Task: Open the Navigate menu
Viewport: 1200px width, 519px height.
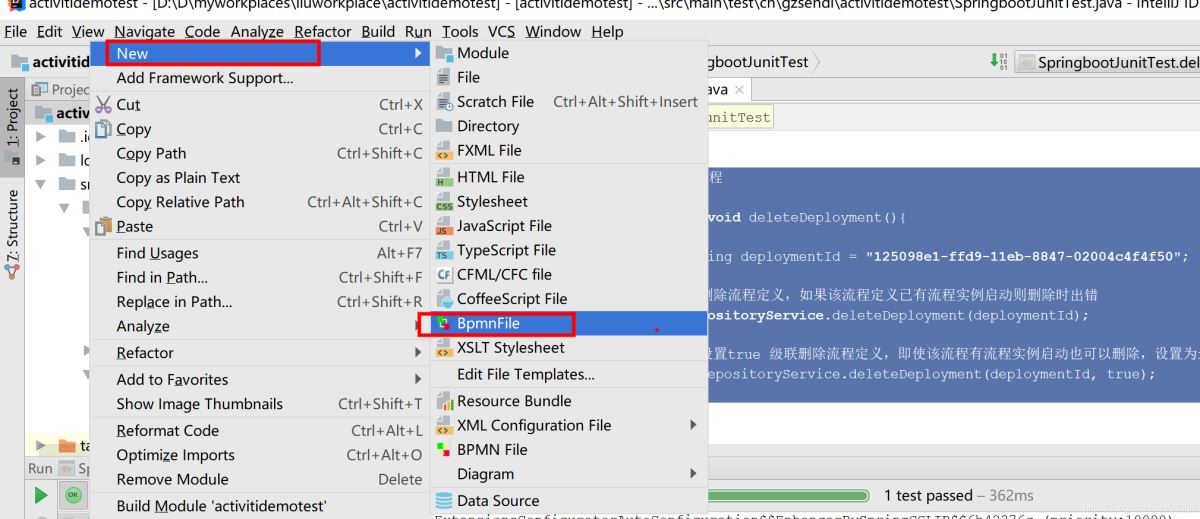Action: [x=144, y=32]
